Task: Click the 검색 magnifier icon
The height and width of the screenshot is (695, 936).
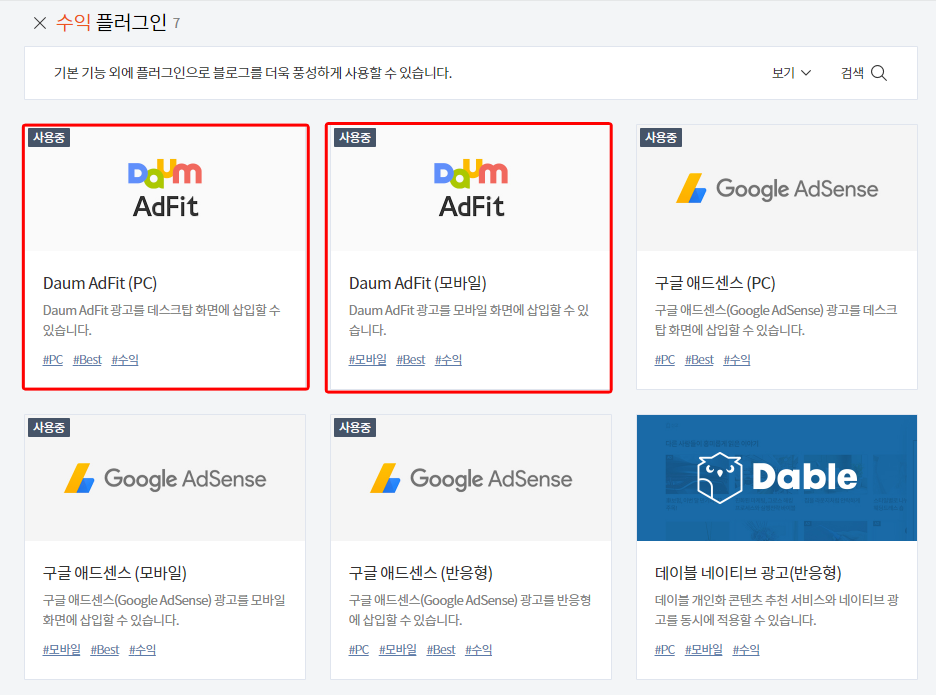Action: click(879, 73)
